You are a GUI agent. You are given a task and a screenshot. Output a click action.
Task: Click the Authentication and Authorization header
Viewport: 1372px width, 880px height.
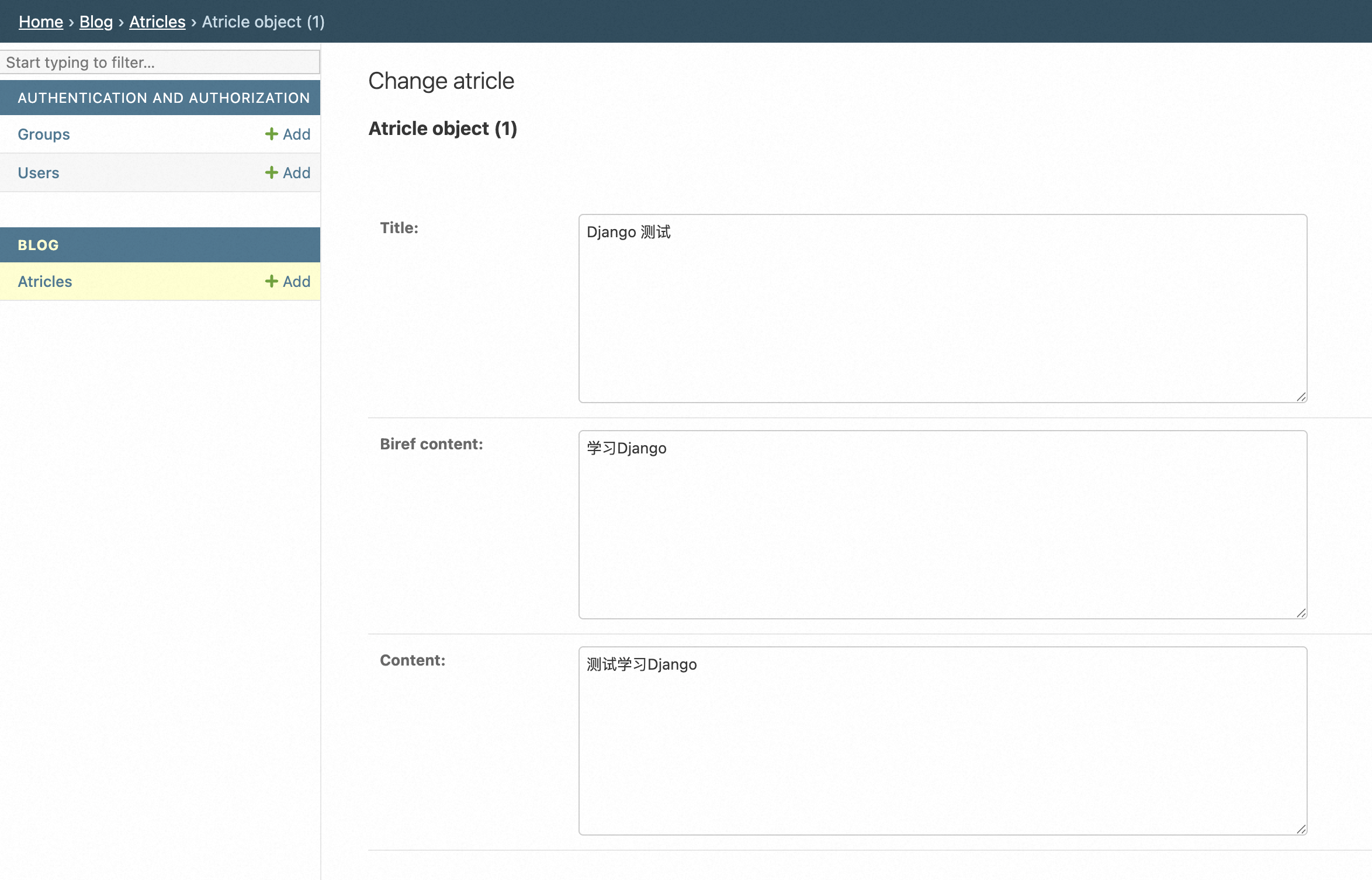point(164,98)
